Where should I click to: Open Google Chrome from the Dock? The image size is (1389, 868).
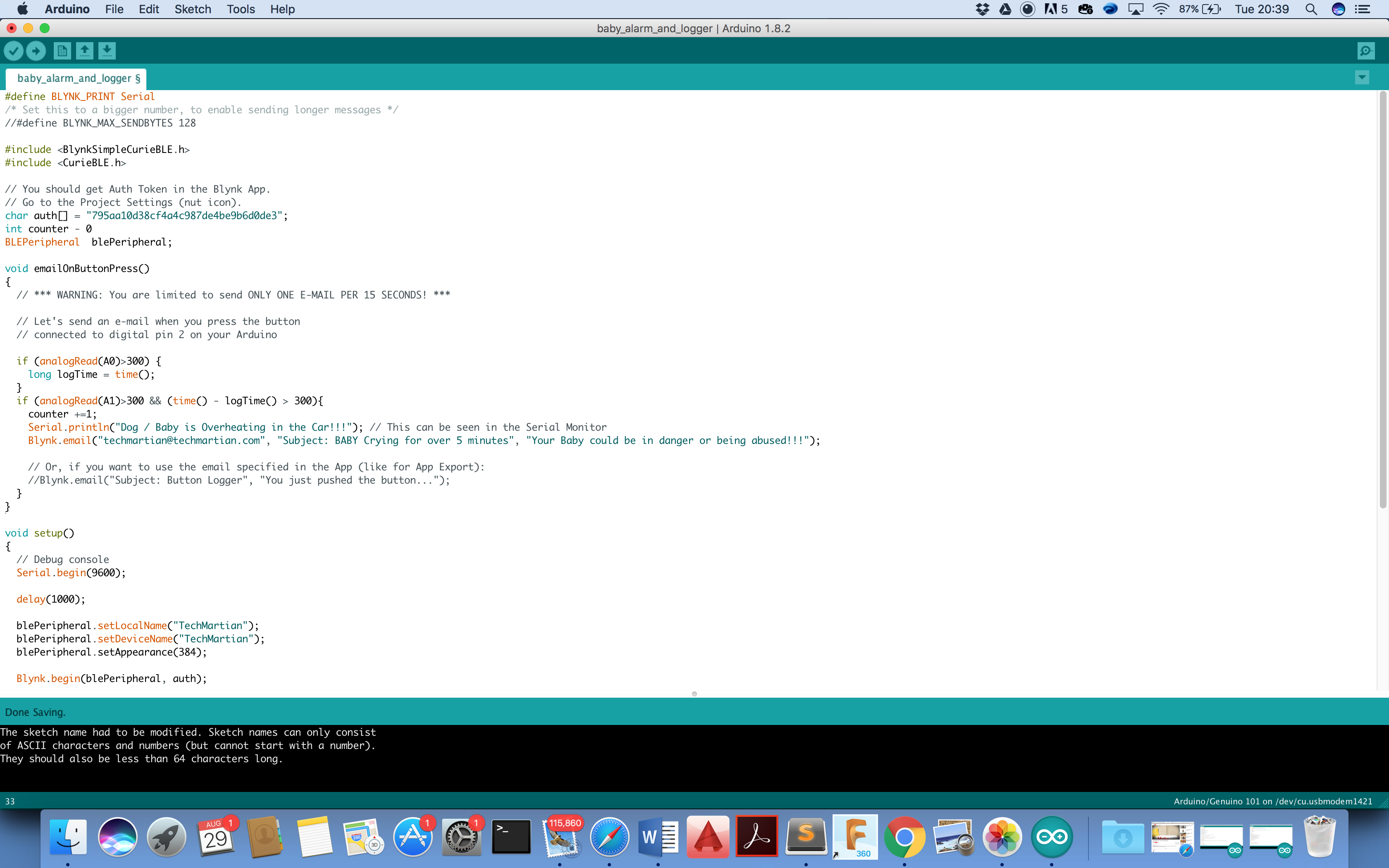[905, 837]
